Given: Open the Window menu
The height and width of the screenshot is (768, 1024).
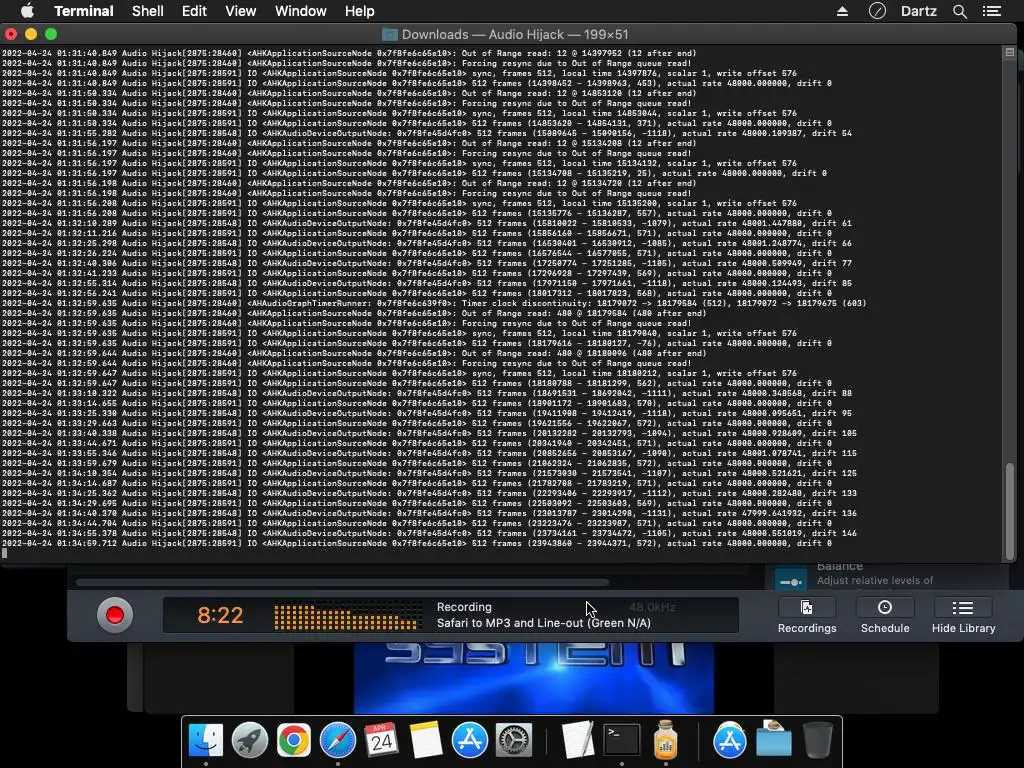Looking at the screenshot, I should point(300,11).
